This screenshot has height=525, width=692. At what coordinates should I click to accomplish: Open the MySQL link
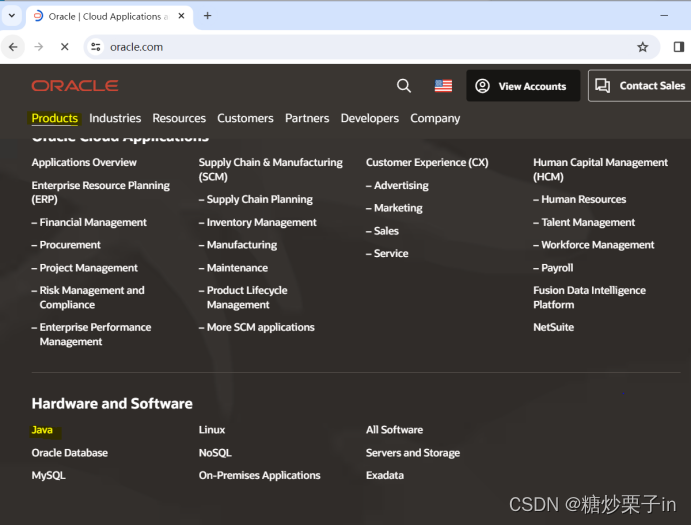[x=49, y=475]
